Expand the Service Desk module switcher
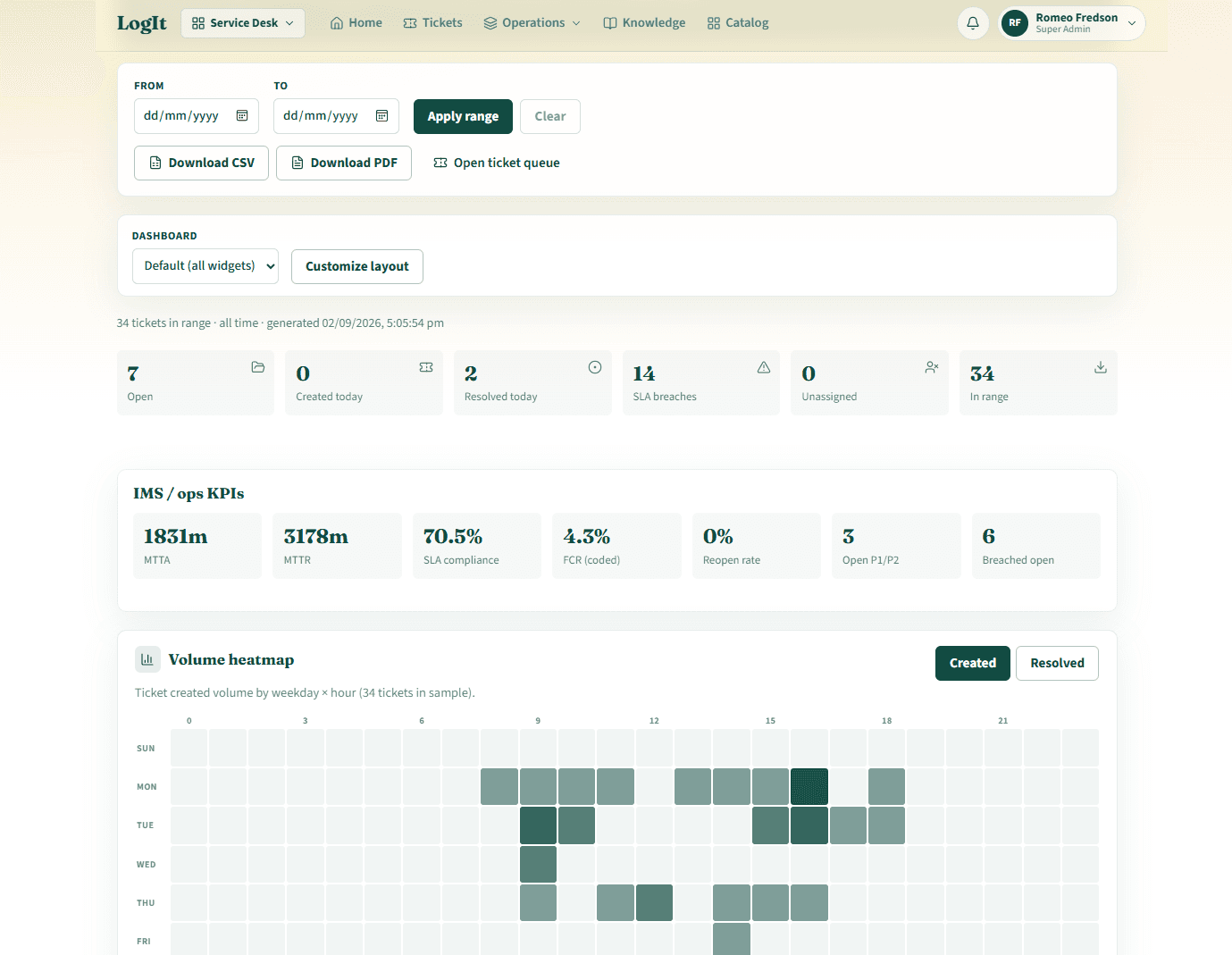 pyautogui.click(x=243, y=23)
